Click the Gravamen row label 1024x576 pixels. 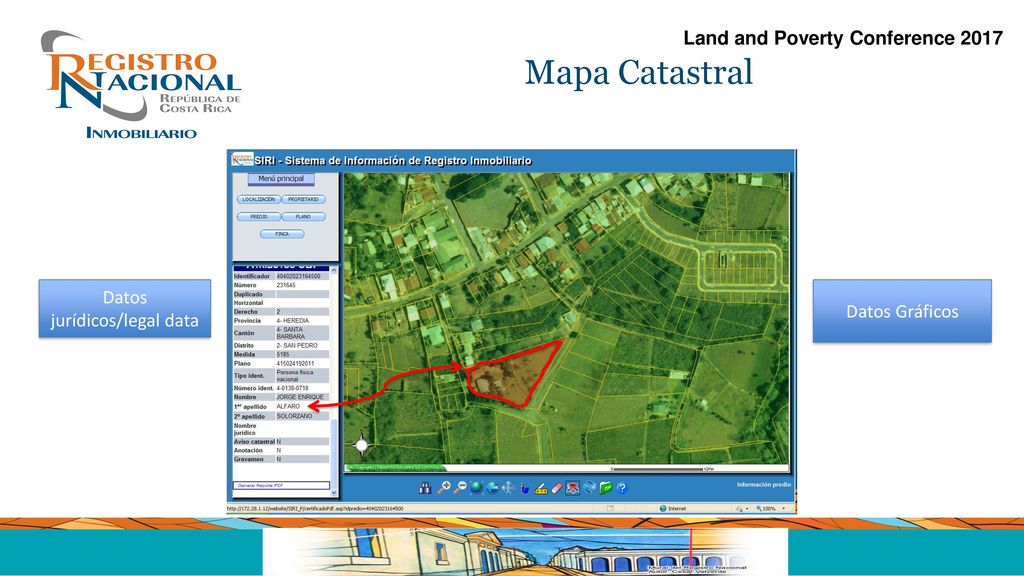(x=248, y=460)
